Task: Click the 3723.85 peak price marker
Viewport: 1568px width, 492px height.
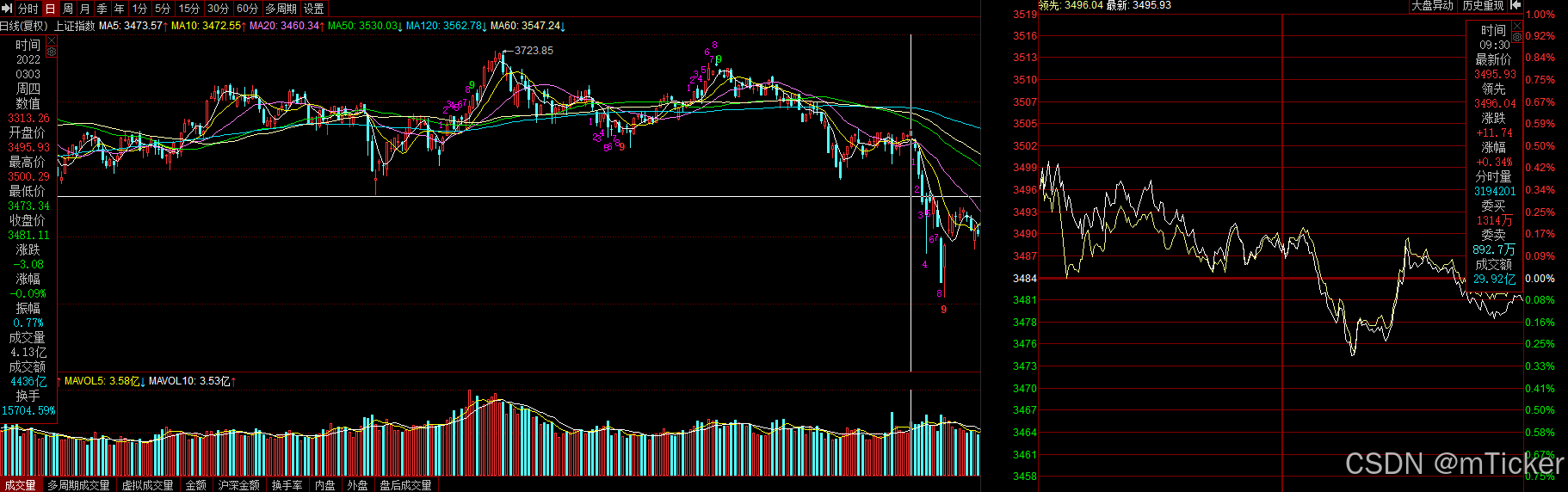Action: [534, 51]
